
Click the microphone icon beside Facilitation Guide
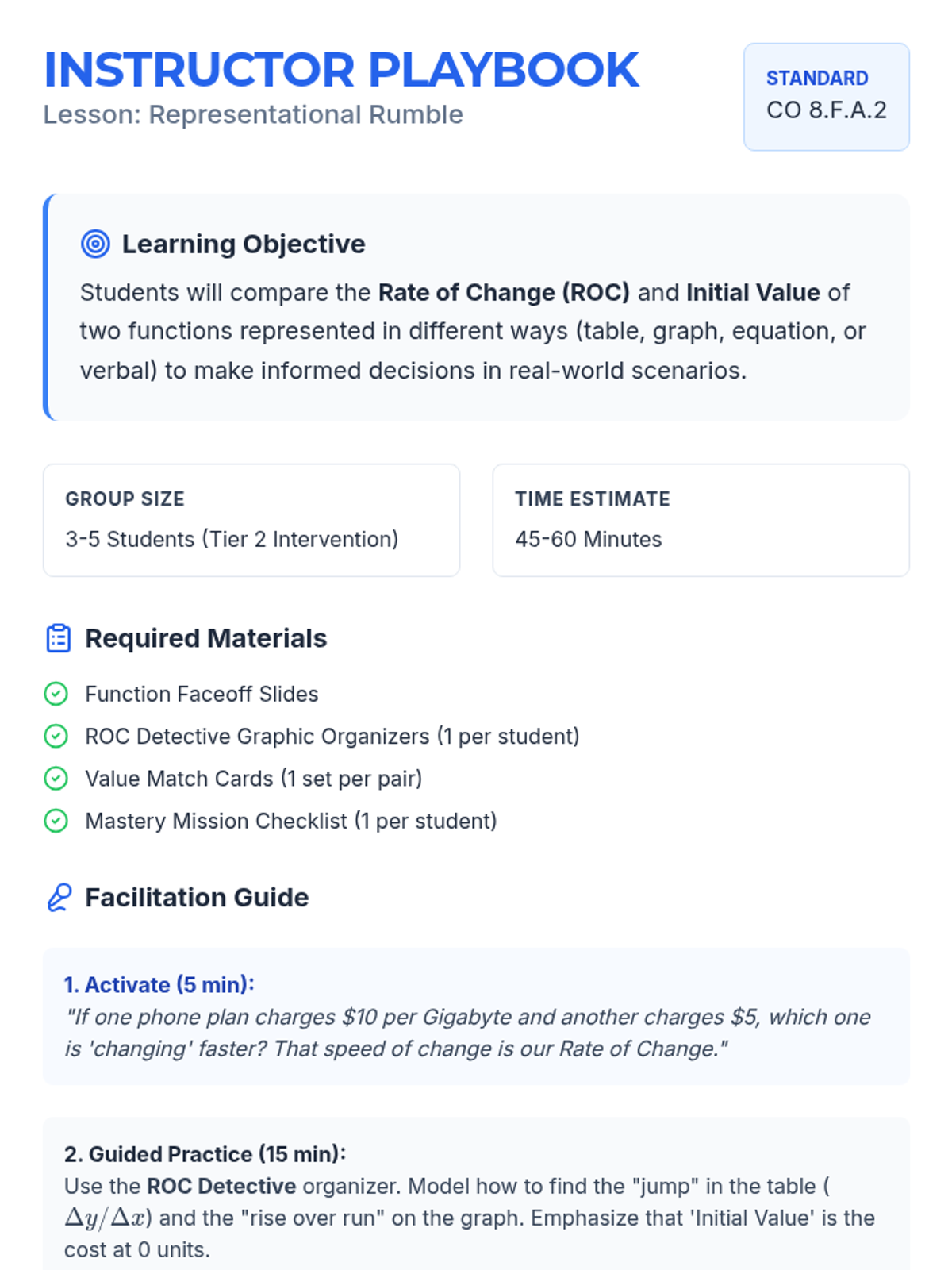(x=59, y=898)
